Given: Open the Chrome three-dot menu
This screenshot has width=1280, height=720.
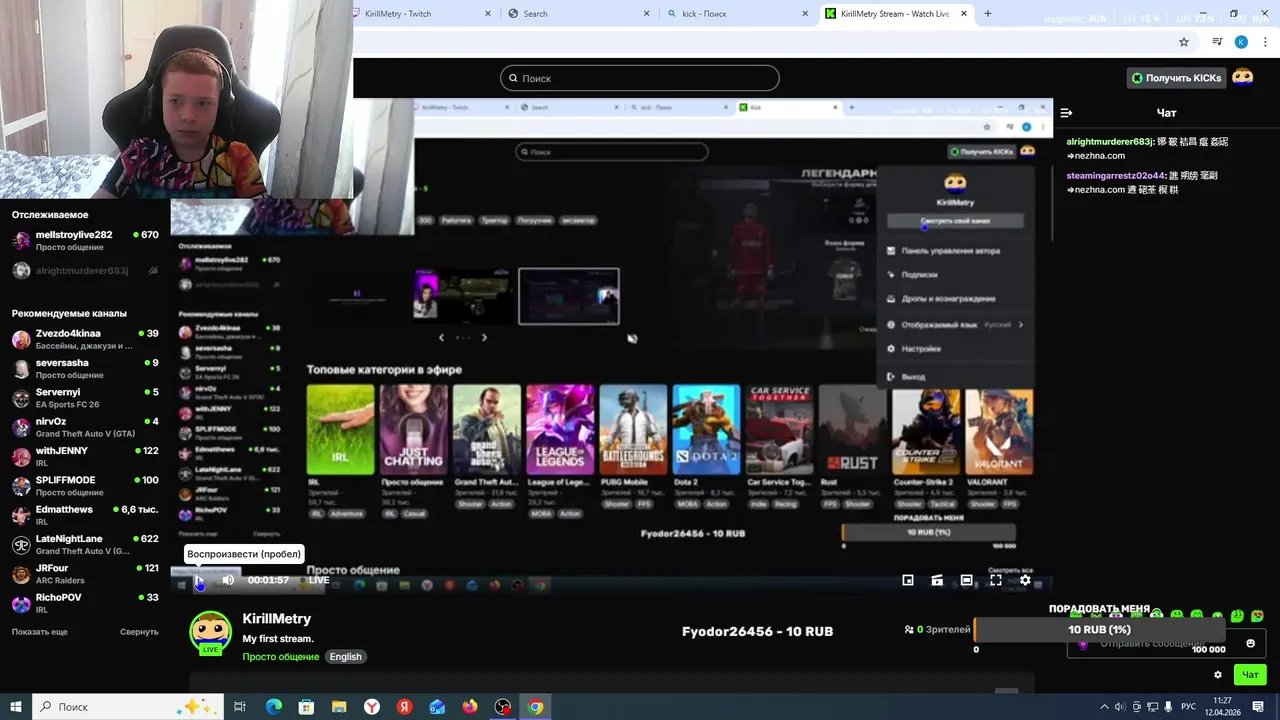Looking at the screenshot, I should (x=1265, y=42).
